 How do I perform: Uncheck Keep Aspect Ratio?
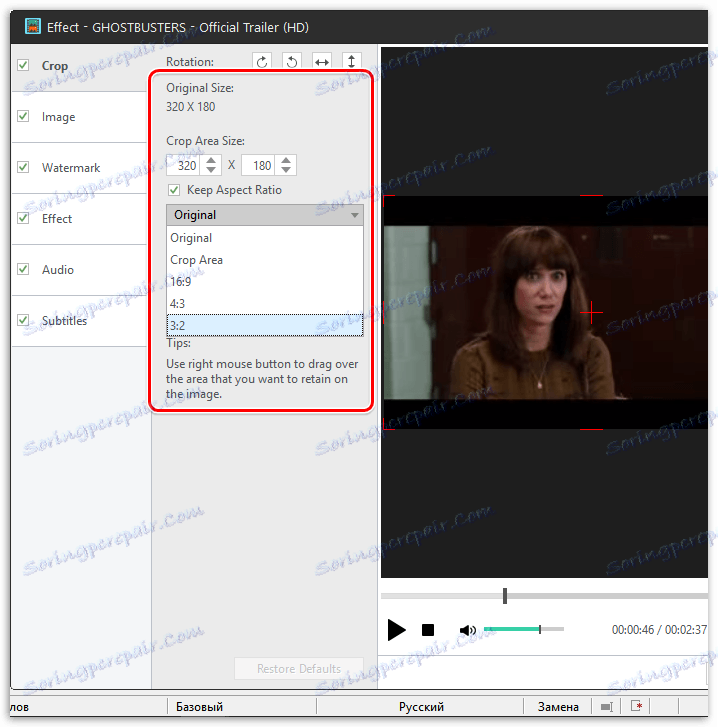pyautogui.click(x=174, y=190)
